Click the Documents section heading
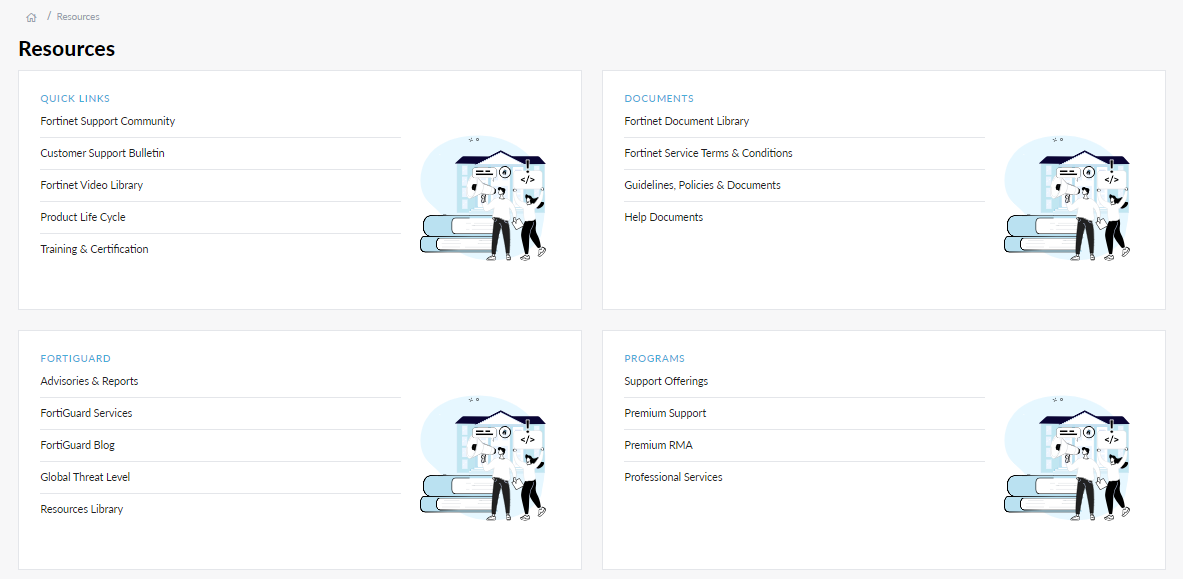The image size is (1183, 579). [659, 99]
